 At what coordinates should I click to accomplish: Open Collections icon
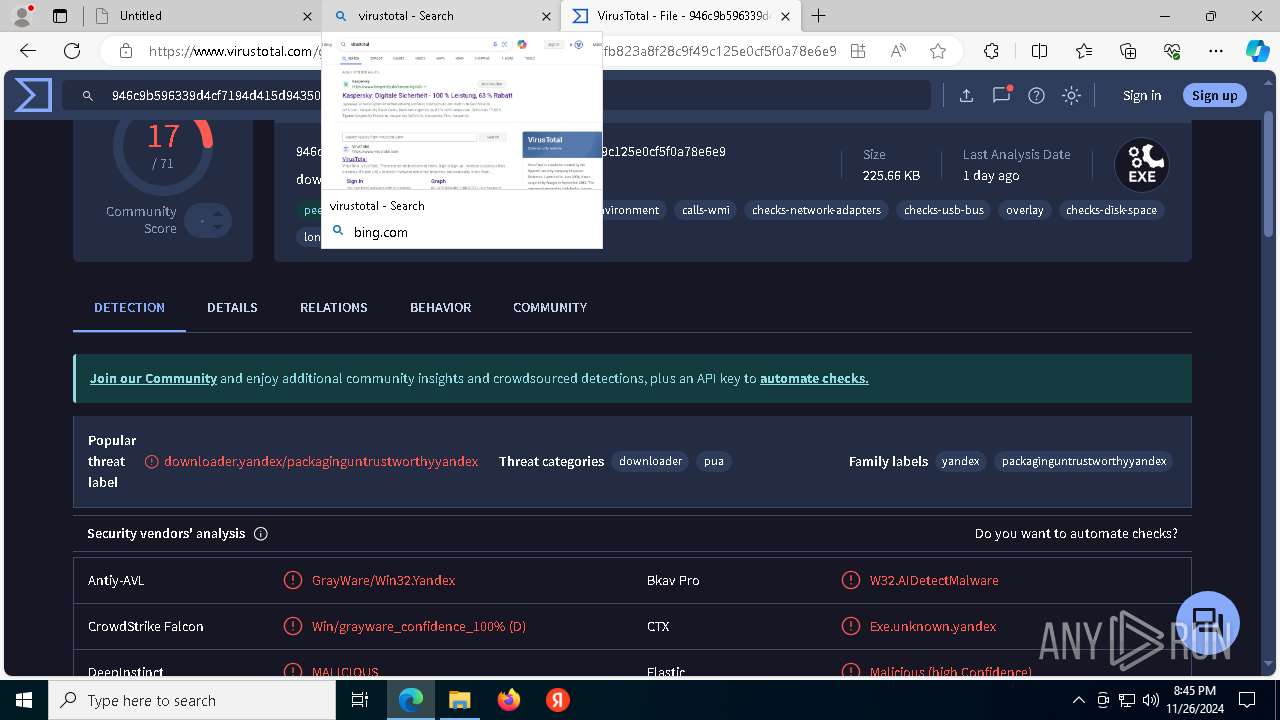(x=1128, y=51)
